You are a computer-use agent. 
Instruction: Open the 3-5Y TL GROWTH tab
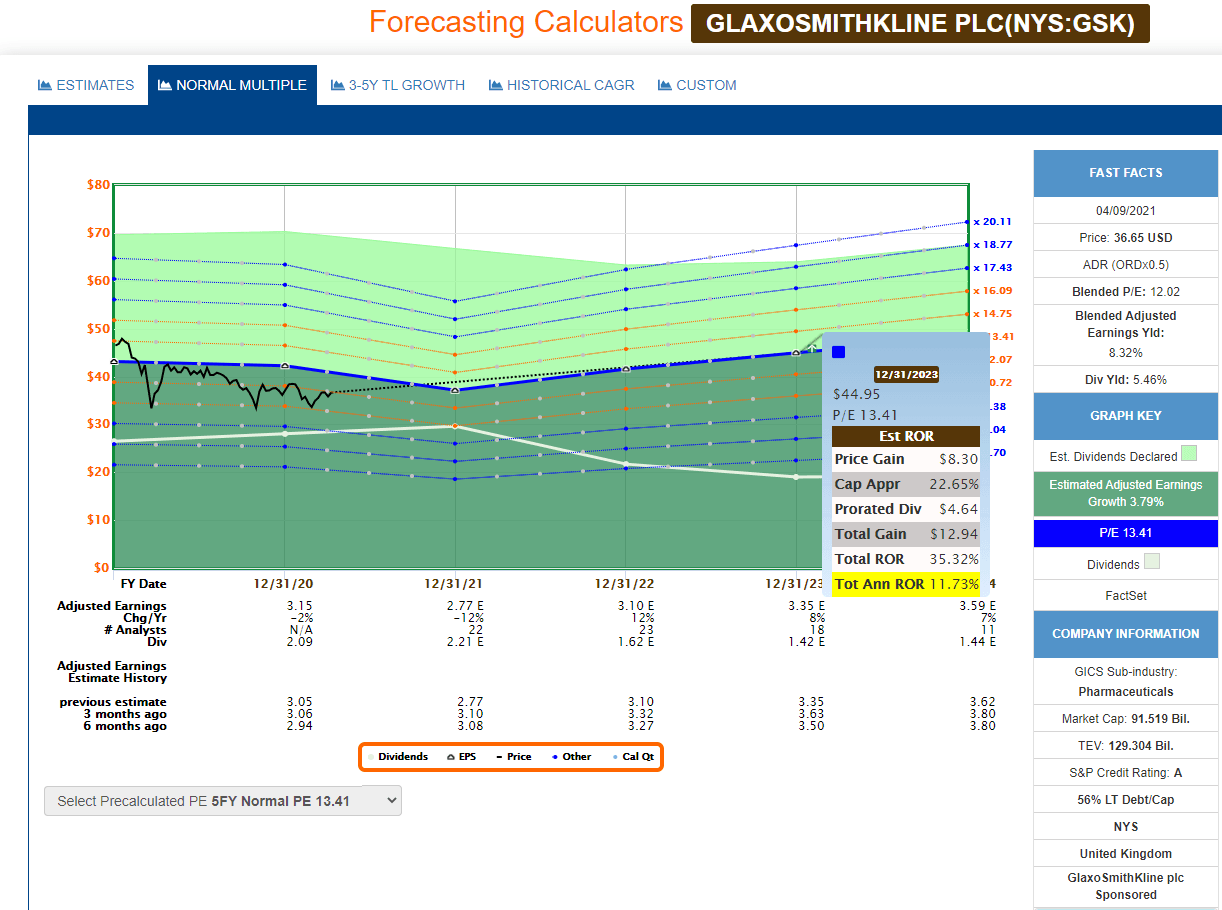[x=396, y=85]
